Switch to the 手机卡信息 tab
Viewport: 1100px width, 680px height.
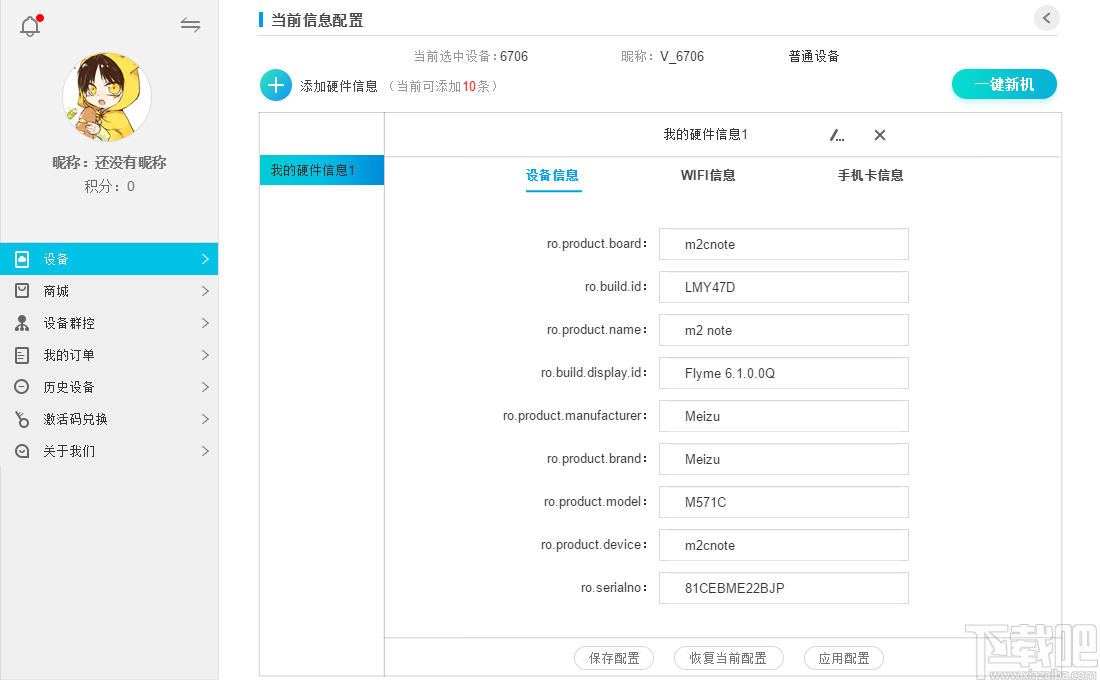point(870,175)
